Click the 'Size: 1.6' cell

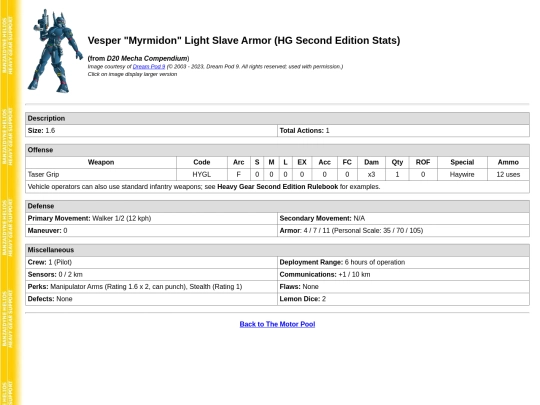point(151,131)
